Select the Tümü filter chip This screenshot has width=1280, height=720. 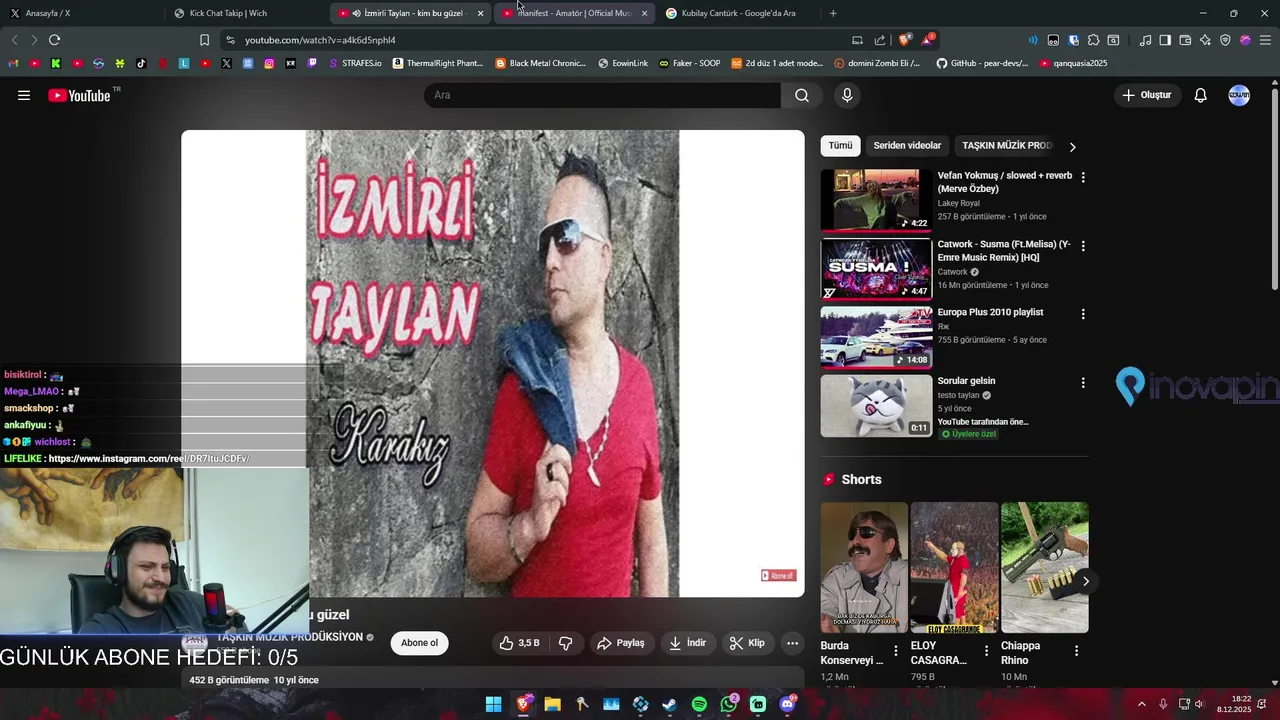coord(841,146)
